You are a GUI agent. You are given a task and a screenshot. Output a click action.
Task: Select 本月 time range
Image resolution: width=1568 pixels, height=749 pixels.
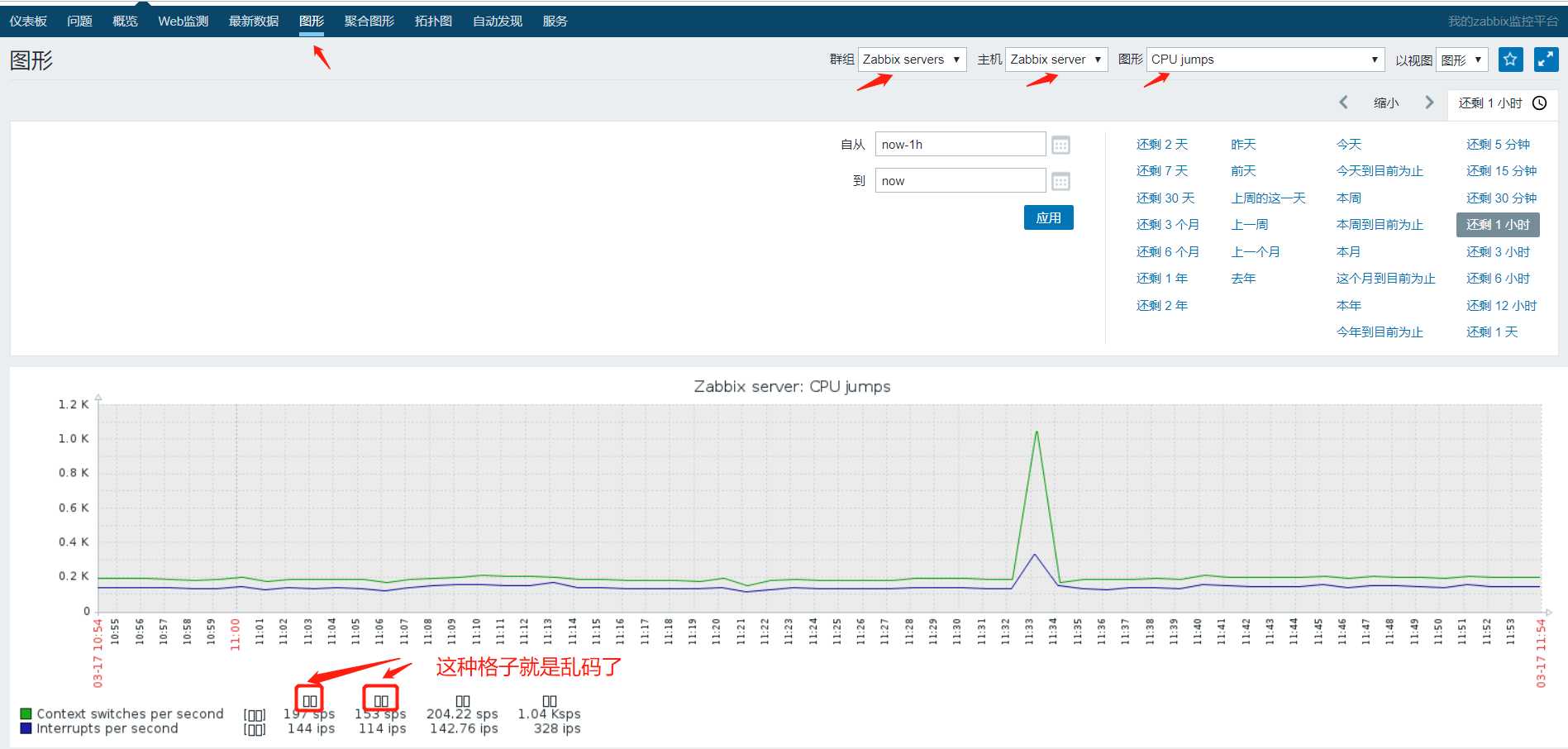[1349, 251]
